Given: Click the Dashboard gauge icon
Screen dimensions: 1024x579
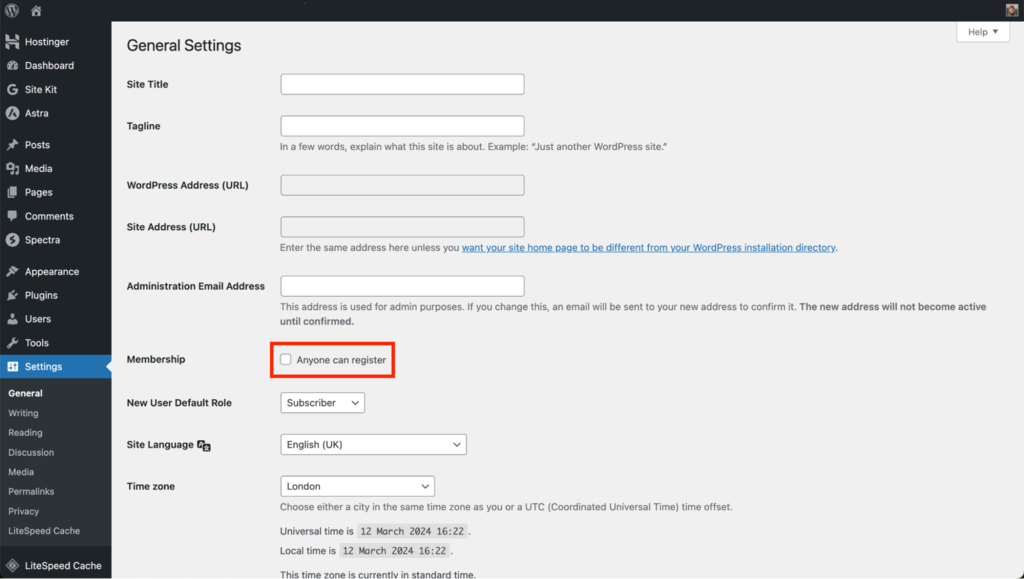Looking at the screenshot, I should tap(12, 65).
